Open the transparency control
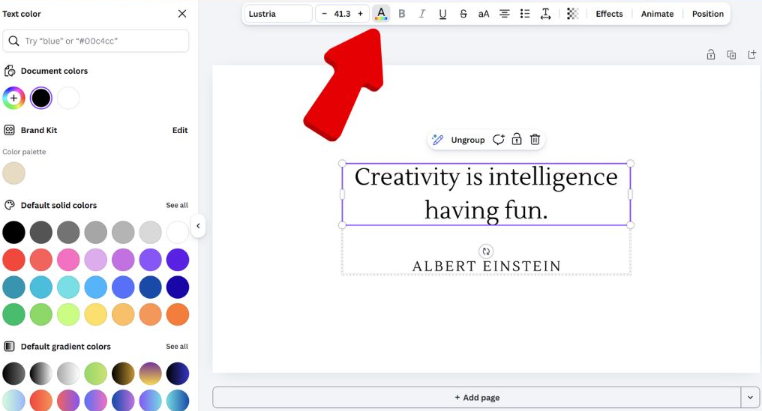 (x=572, y=14)
